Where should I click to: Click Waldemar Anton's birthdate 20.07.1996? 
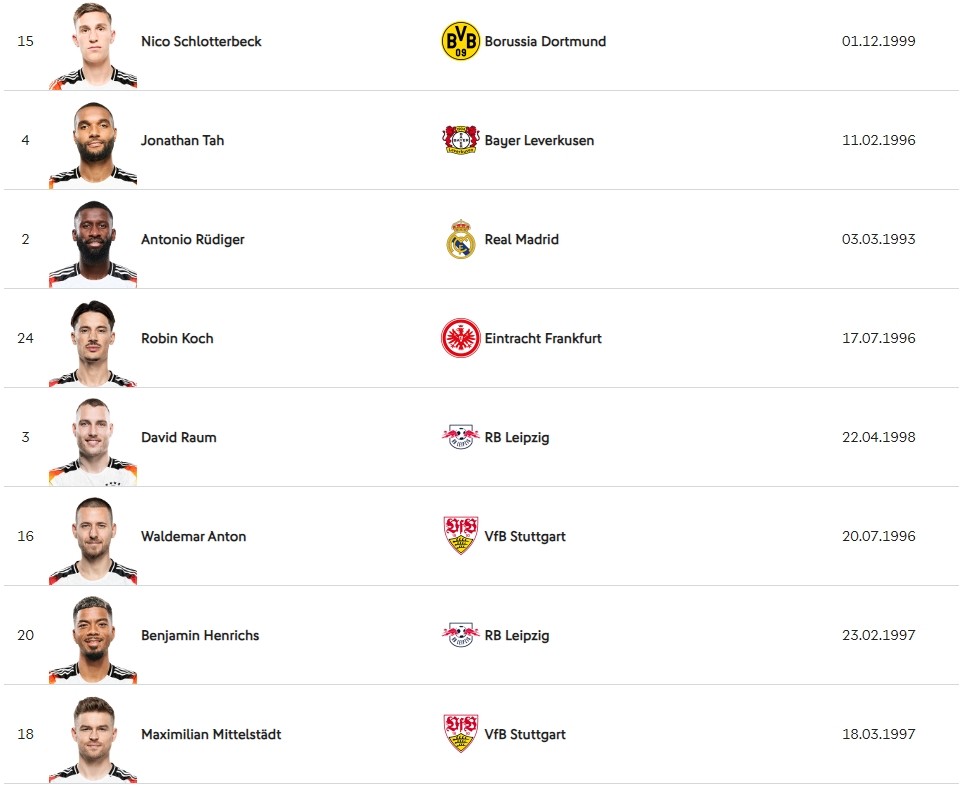click(x=879, y=536)
